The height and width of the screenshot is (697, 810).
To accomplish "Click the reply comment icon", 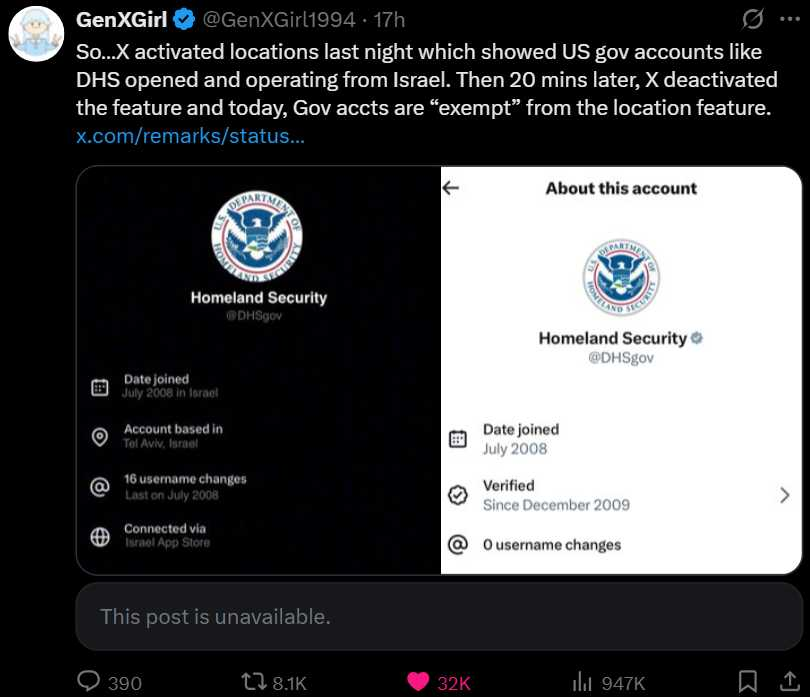I will (x=90, y=682).
